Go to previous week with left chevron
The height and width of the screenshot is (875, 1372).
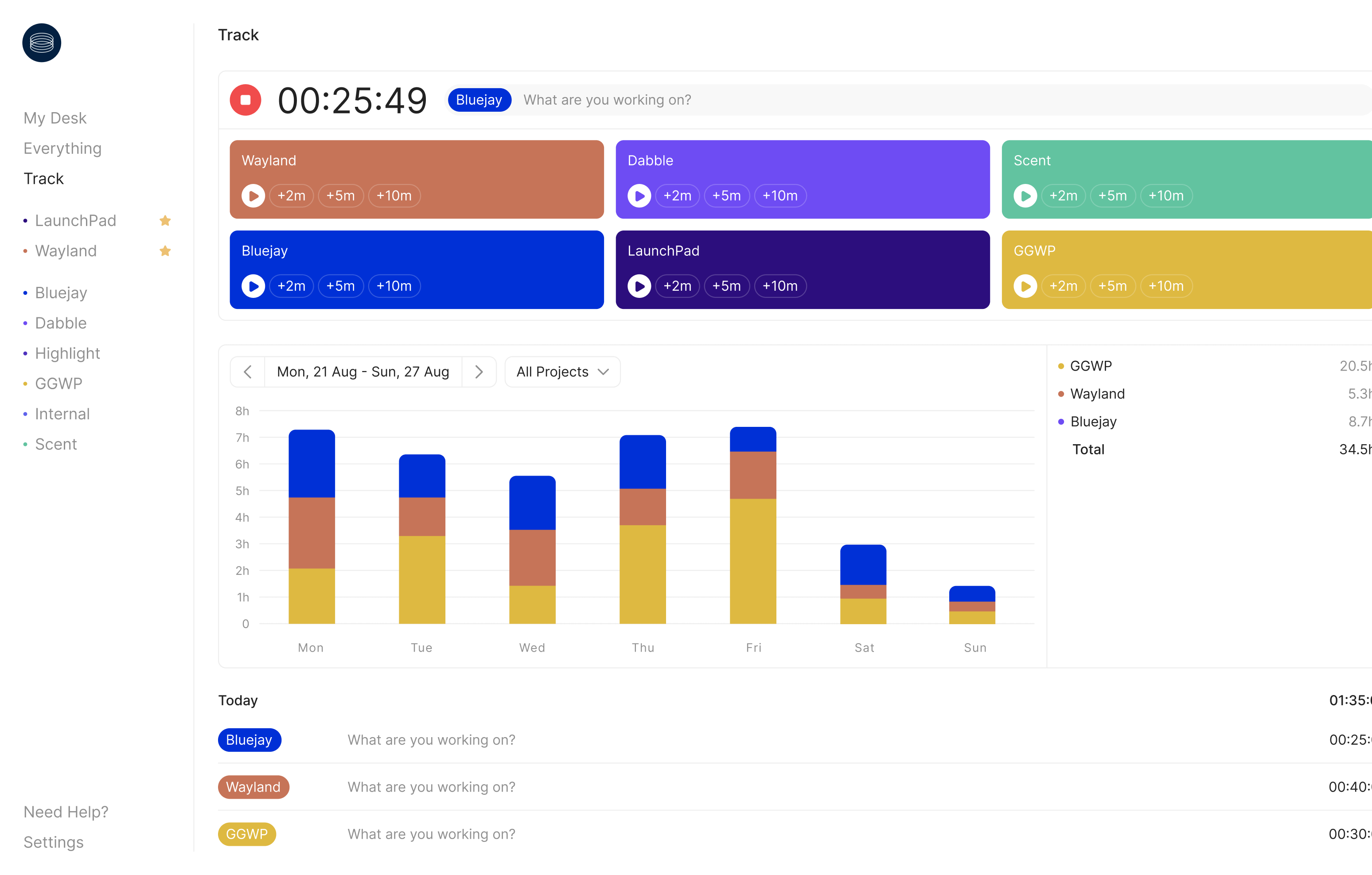point(247,371)
